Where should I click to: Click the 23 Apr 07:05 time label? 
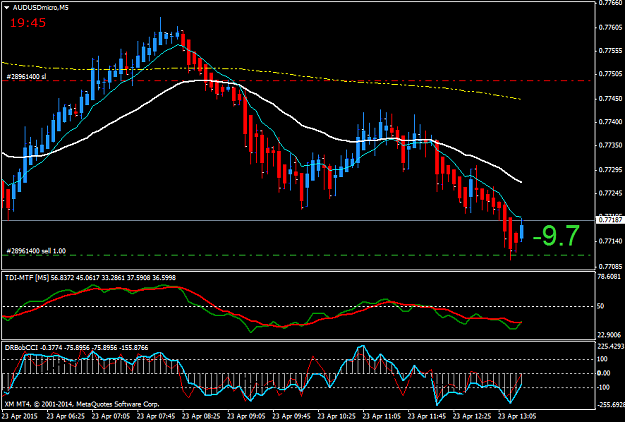tap(111, 416)
